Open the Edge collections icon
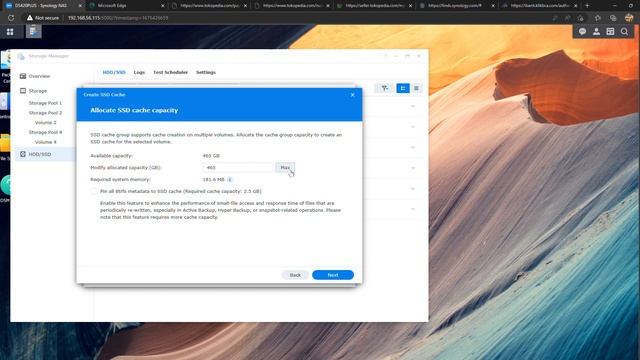The image size is (640, 360). point(613,18)
